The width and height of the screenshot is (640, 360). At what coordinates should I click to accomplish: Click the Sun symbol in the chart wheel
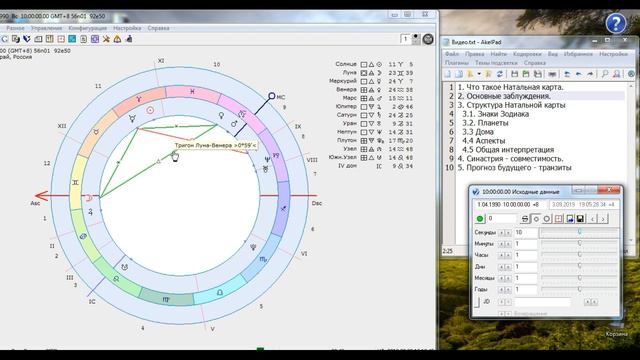[x=150, y=110]
